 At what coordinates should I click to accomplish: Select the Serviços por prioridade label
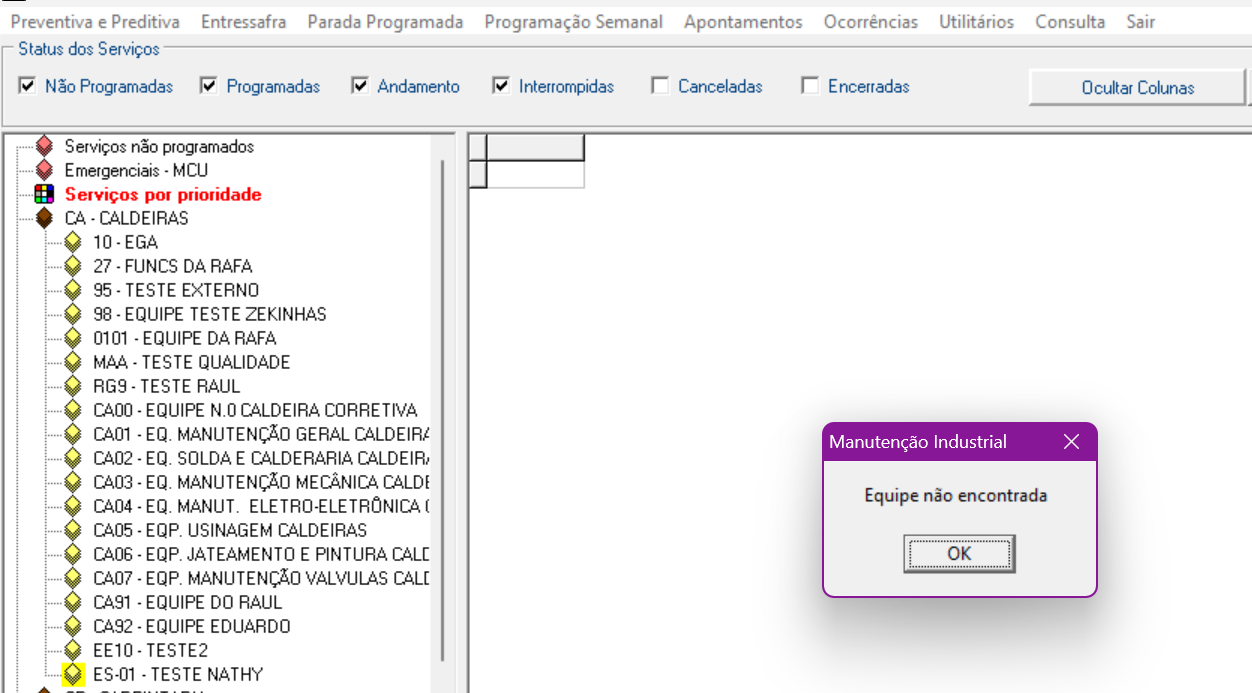click(x=163, y=194)
